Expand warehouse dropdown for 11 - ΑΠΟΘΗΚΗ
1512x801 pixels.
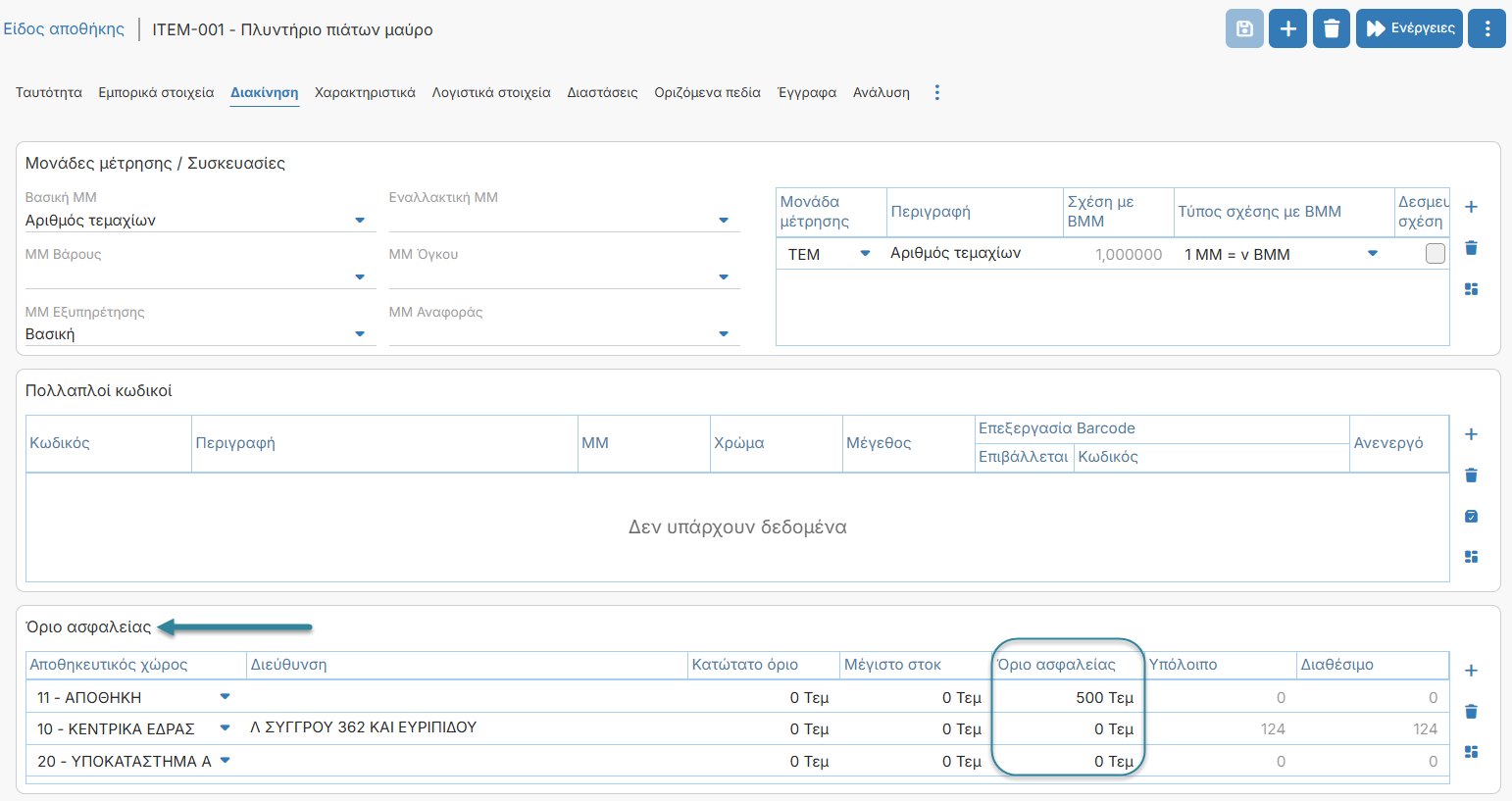pos(225,697)
